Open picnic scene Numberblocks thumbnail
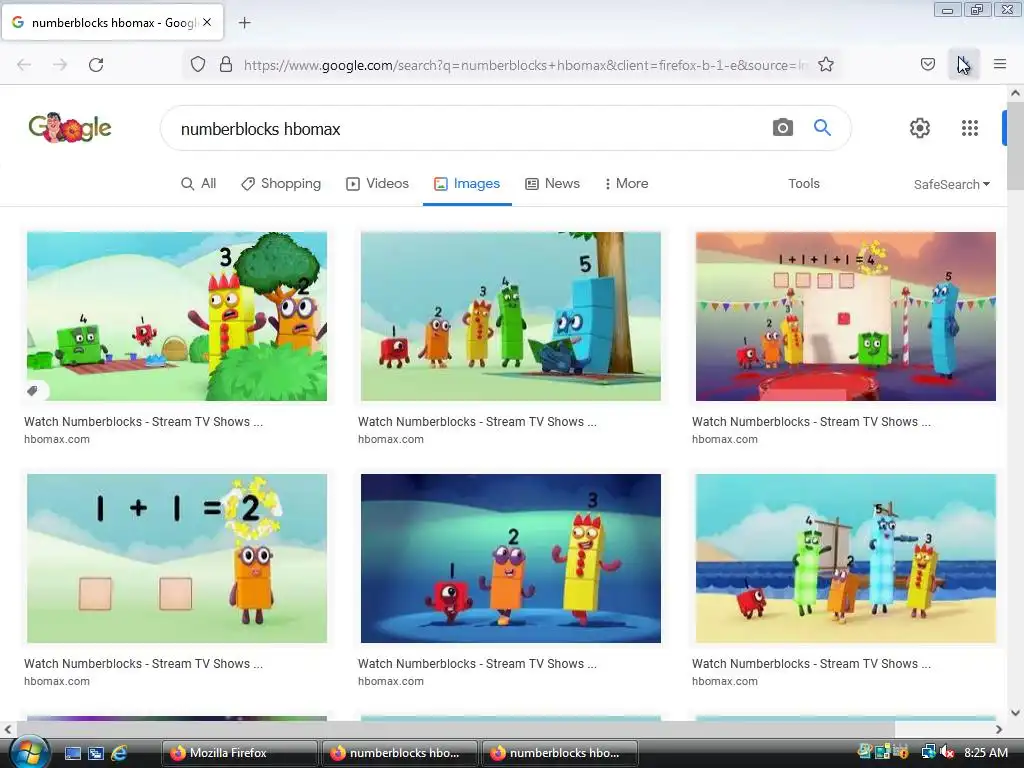Viewport: 1024px width, 768px height. click(177, 316)
